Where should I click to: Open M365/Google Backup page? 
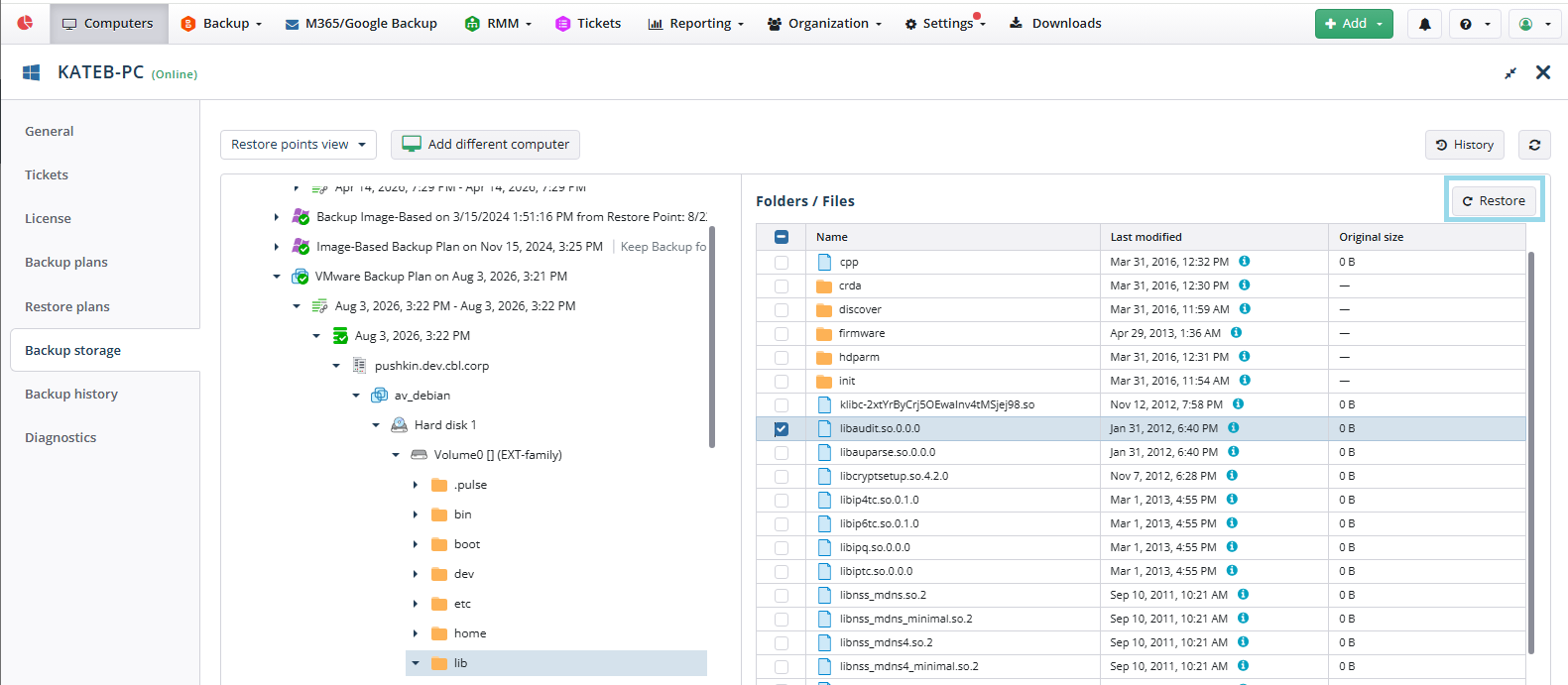point(361,24)
